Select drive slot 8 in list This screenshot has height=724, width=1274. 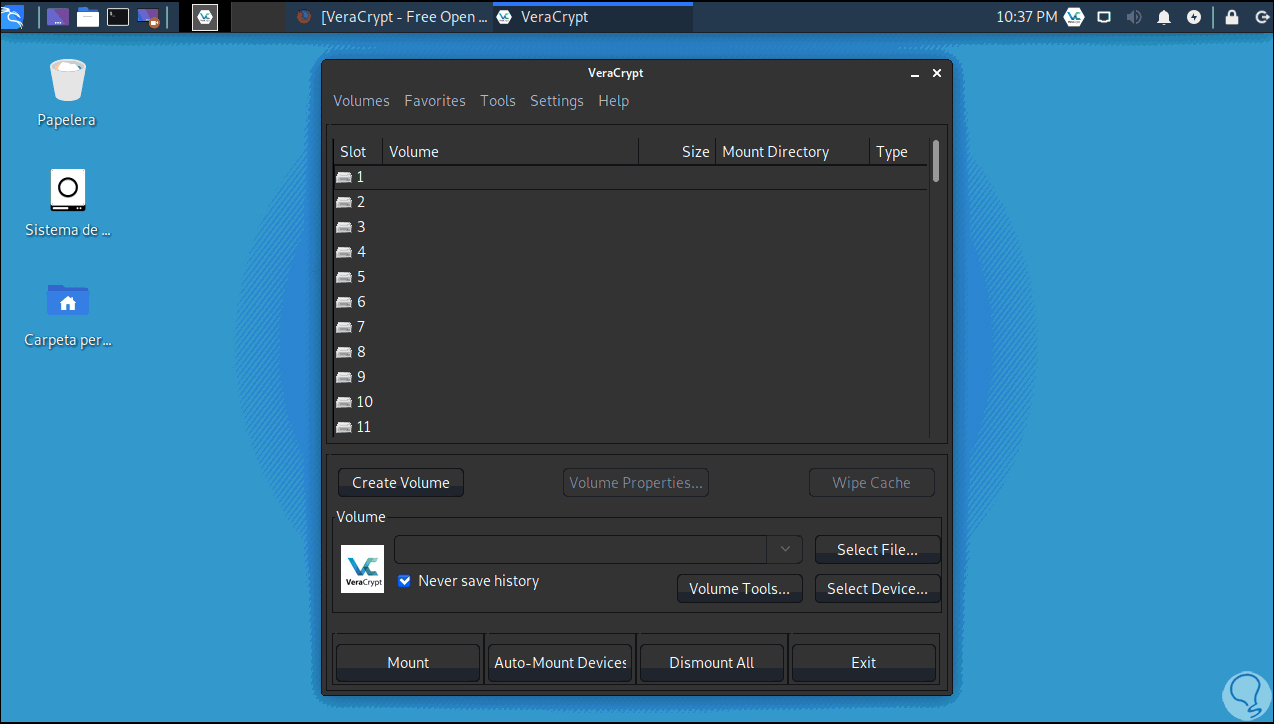(x=631, y=352)
